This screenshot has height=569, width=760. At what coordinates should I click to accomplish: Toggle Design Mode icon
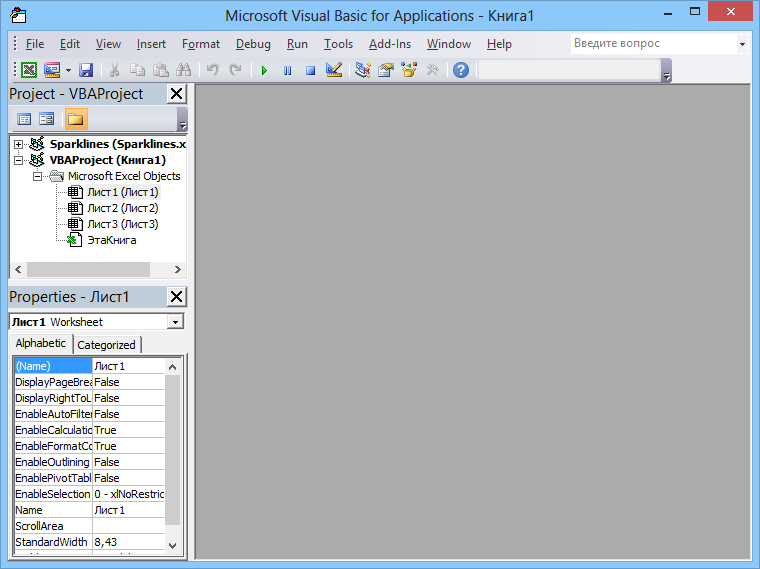point(334,70)
